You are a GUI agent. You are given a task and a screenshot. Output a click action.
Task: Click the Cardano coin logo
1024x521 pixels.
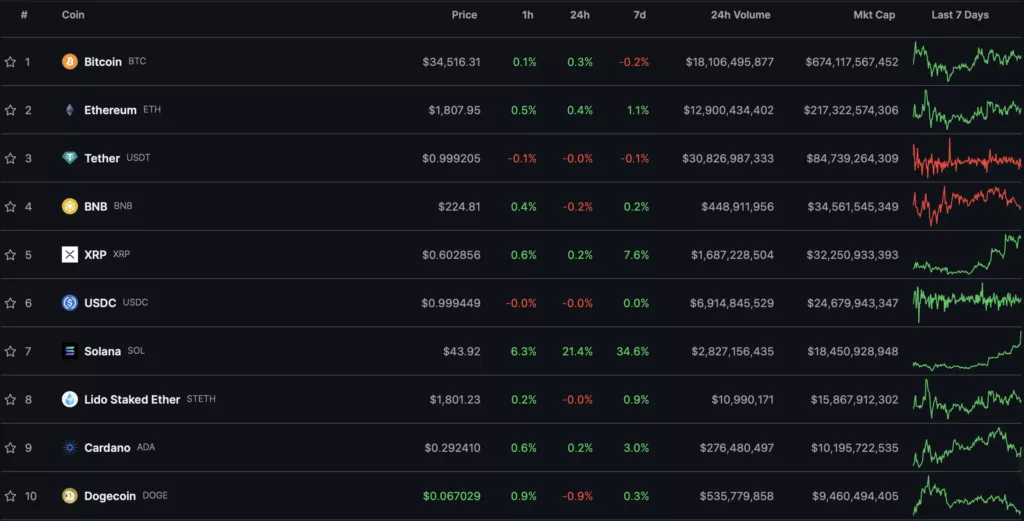coord(70,448)
